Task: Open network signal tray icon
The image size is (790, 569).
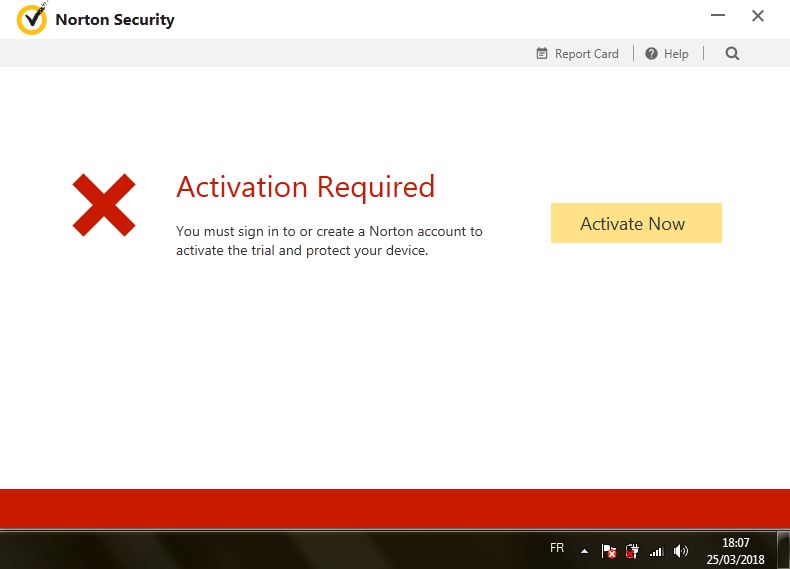Action: (656, 551)
